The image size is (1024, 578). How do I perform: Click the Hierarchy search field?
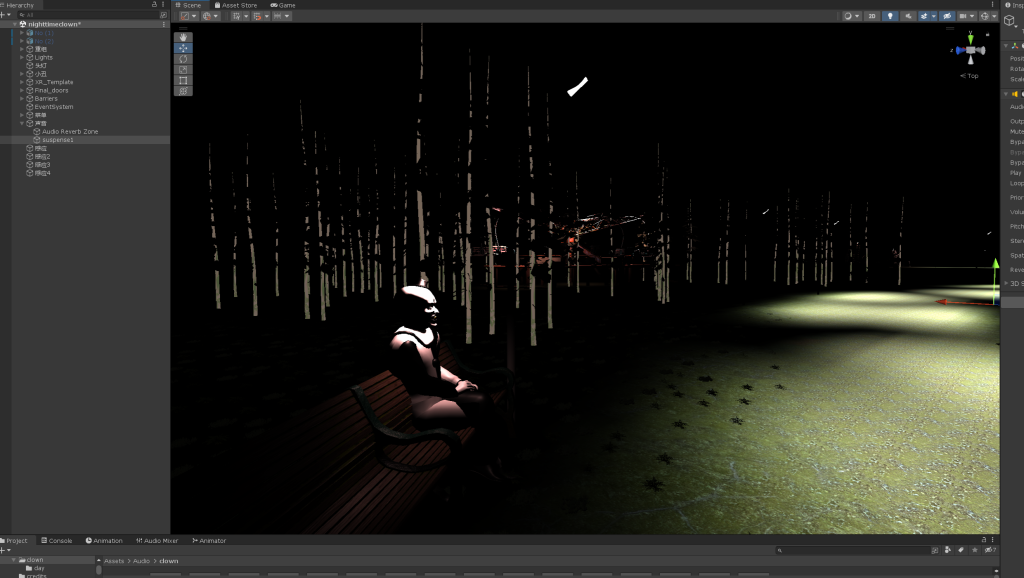(x=87, y=14)
